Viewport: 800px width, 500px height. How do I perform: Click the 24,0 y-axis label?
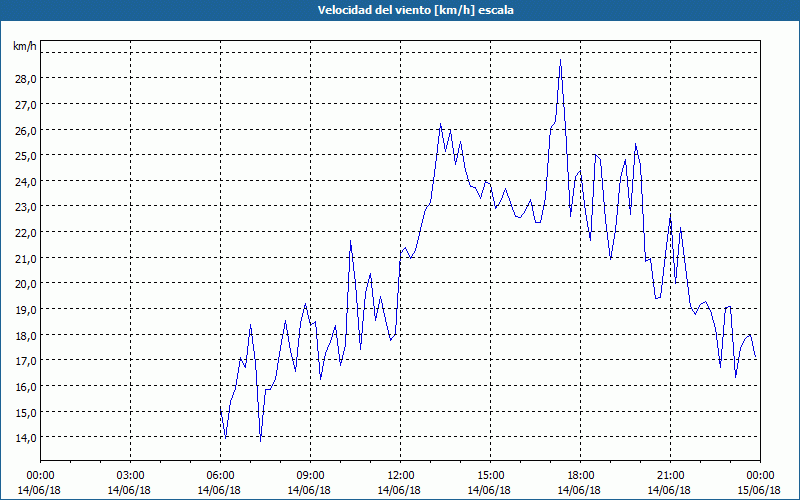pyautogui.click(x=28, y=182)
